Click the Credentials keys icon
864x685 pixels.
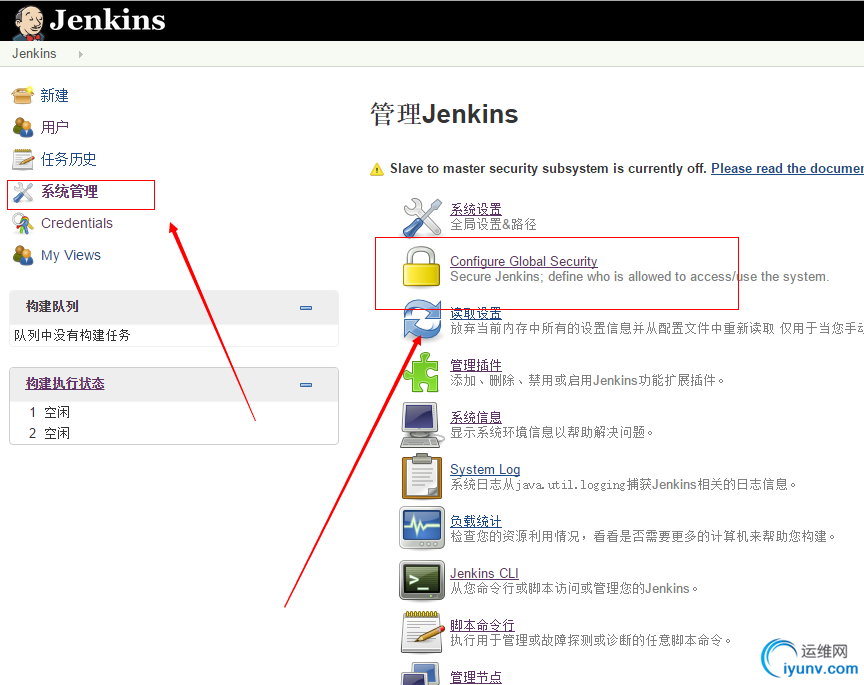click(x=23, y=223)
